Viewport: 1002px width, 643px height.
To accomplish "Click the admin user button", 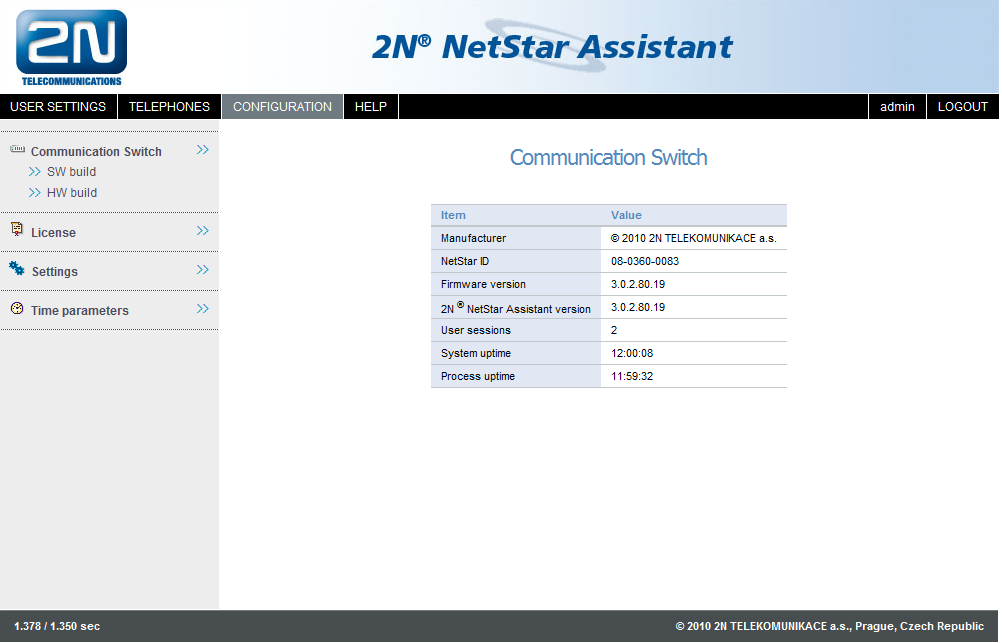I will click(897, 107).
